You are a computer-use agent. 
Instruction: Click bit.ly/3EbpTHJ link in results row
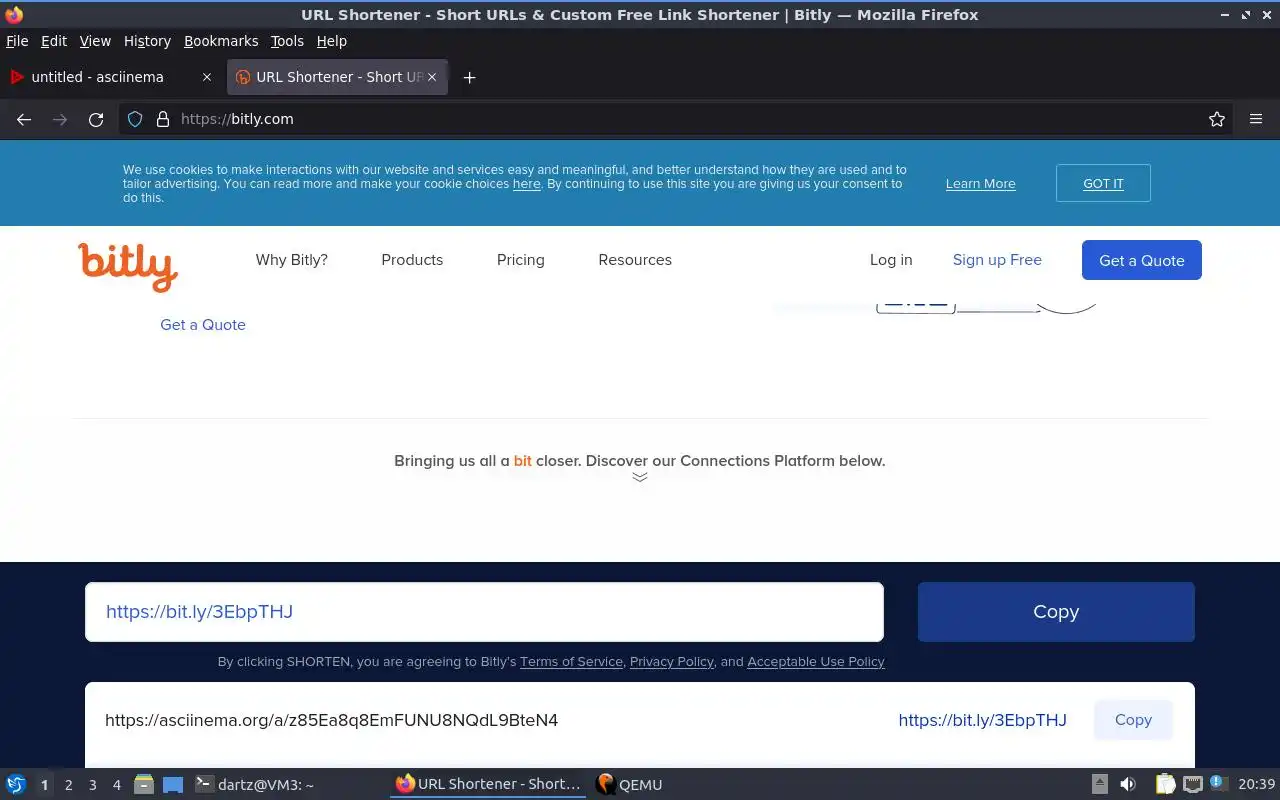982,720
